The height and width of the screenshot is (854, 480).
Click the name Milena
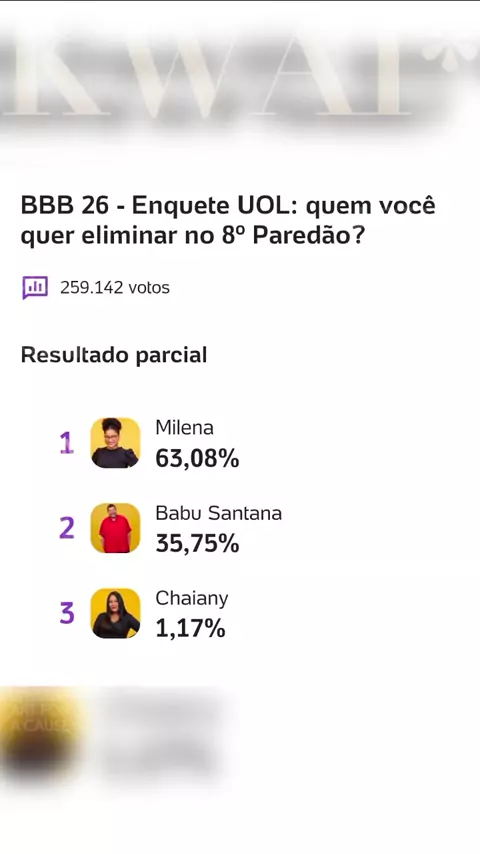point(184,428)
